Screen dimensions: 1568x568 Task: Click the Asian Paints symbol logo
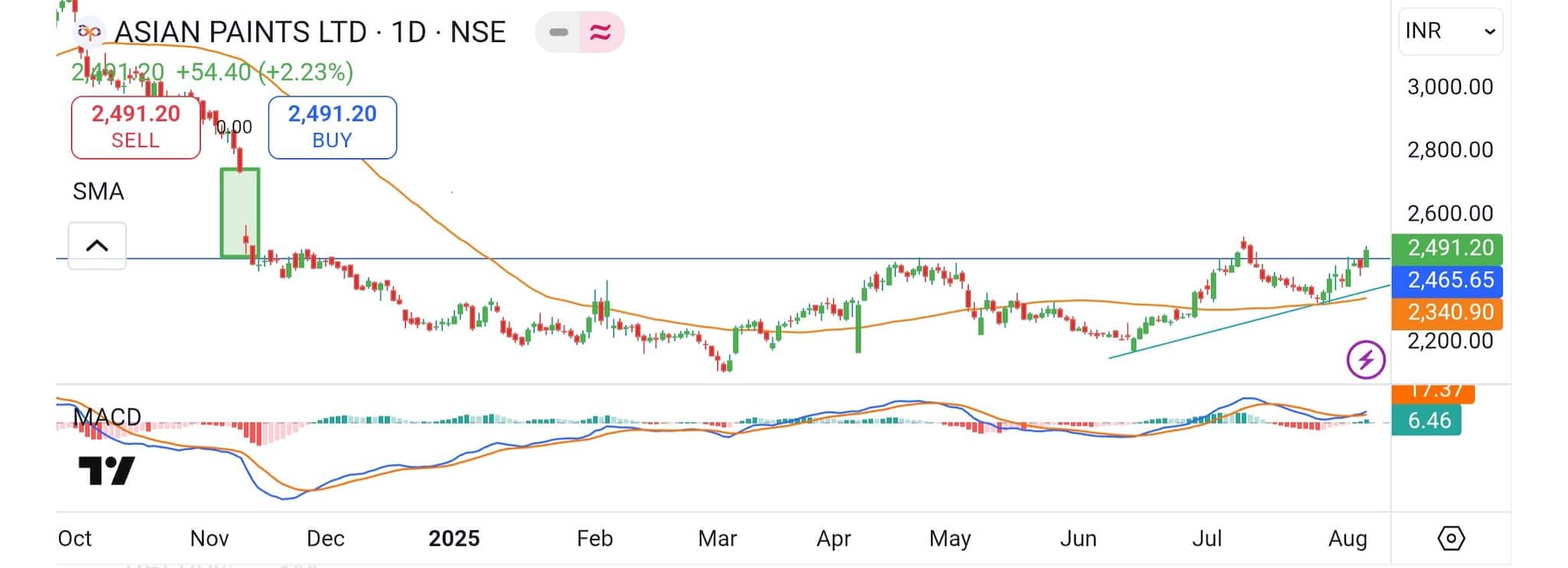[x=90, y=32]
